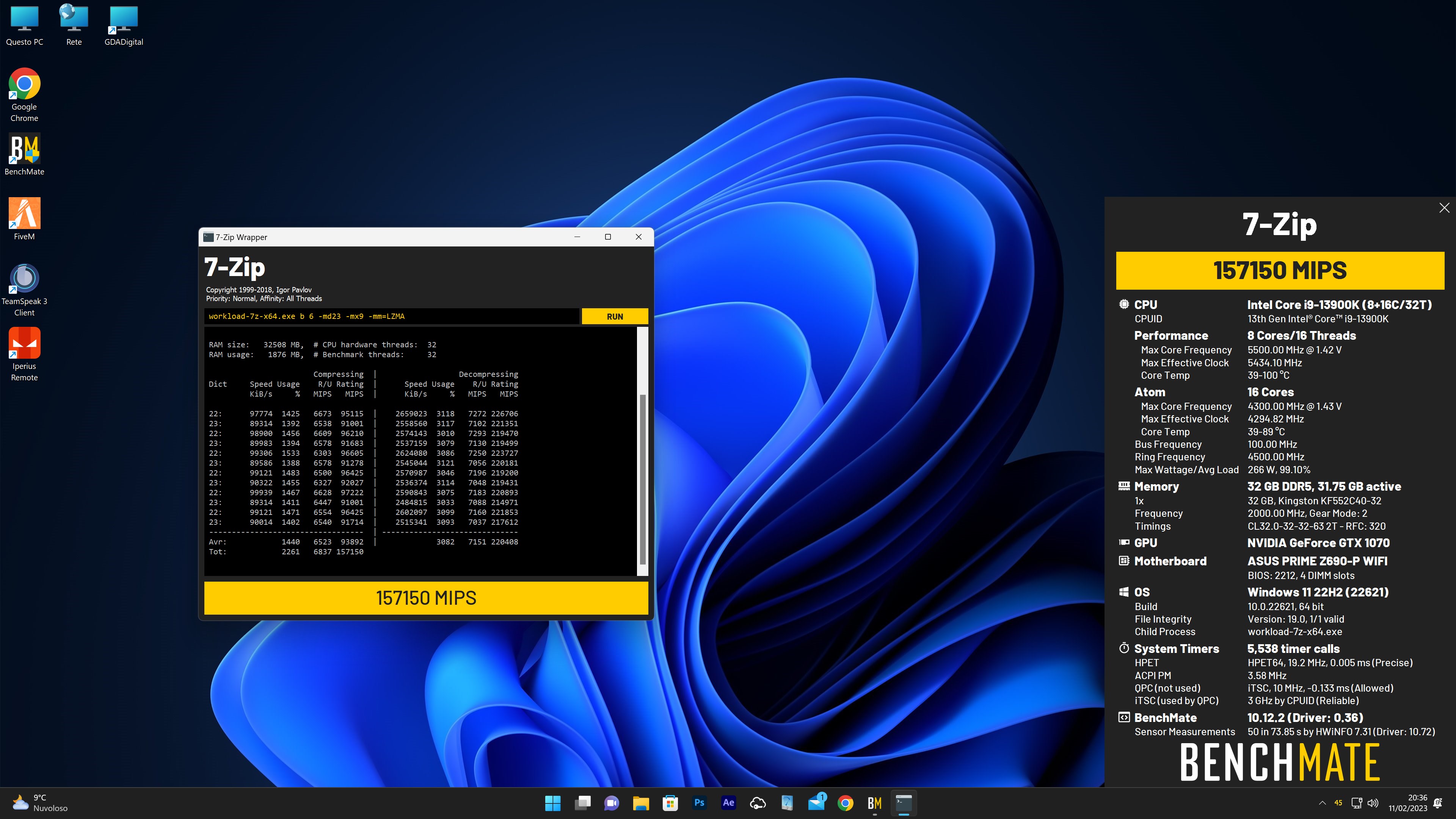Launch FiveM desktop shortcut
The height and width of the screenshot is (819, 1456).
pyautogui.click(x=24, y=219)
